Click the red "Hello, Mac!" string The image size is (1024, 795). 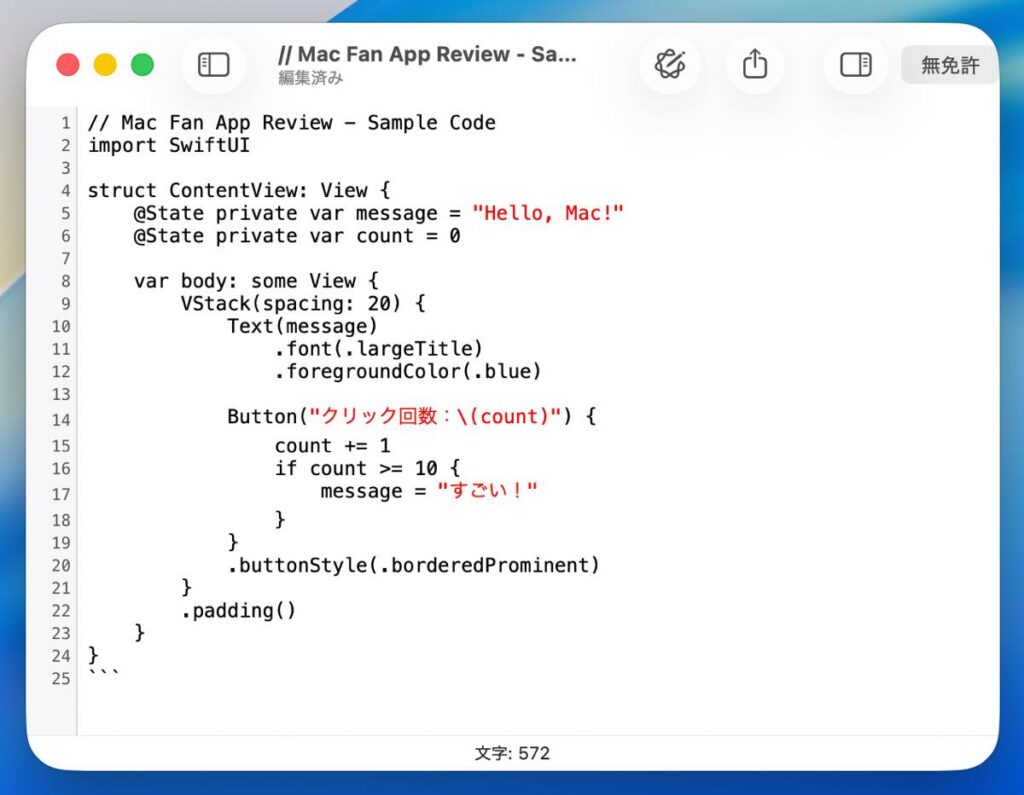[548, 213]
